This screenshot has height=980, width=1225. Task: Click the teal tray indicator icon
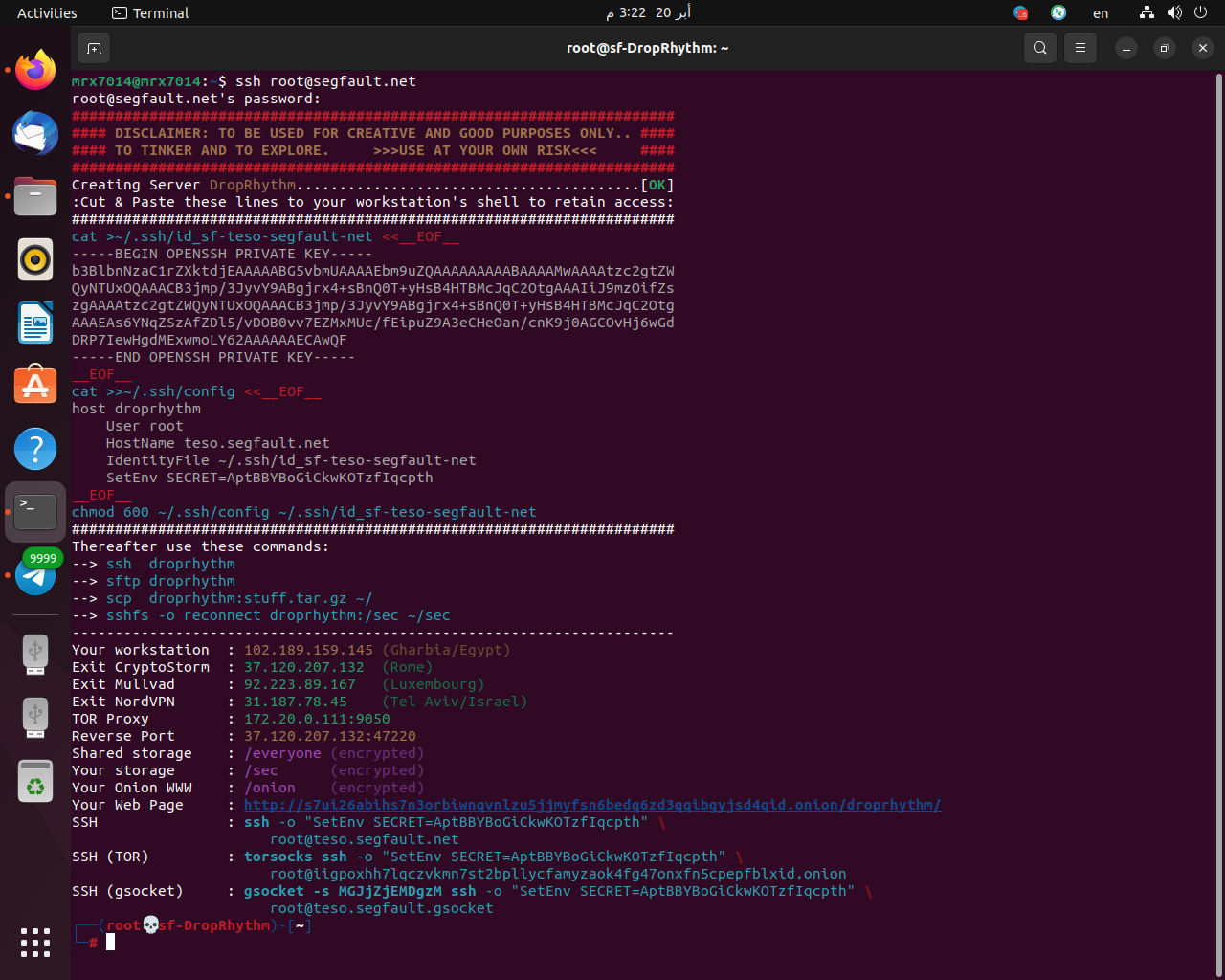[1058, 12]
